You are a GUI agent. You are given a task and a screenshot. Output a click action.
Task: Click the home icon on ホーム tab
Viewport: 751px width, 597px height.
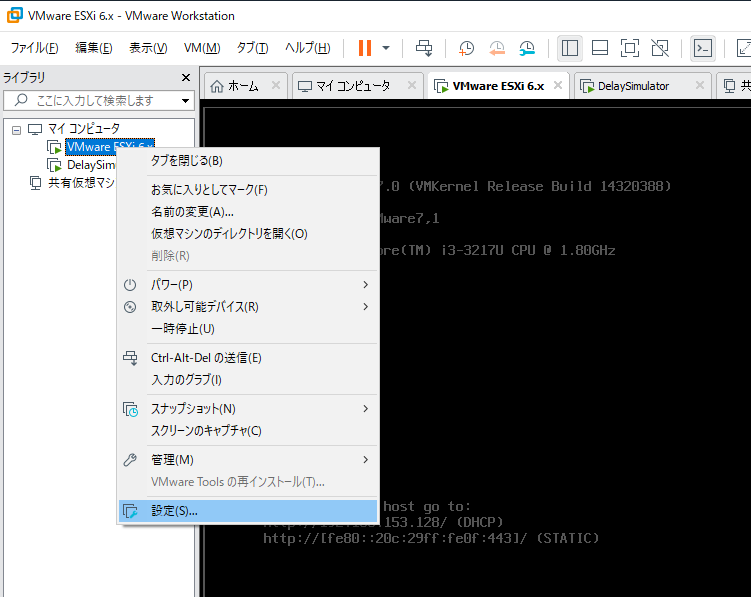point(217,86)
